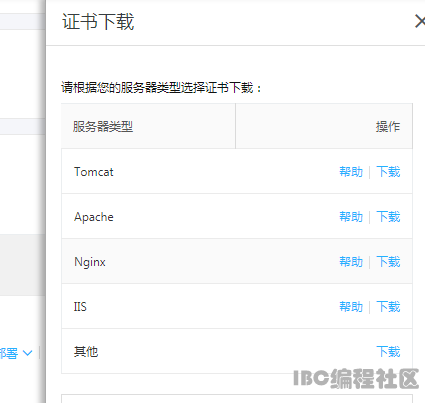425x403 pixels.
Task: Open 帮助 for Tomcat certificate
Action: coord(351,172)
